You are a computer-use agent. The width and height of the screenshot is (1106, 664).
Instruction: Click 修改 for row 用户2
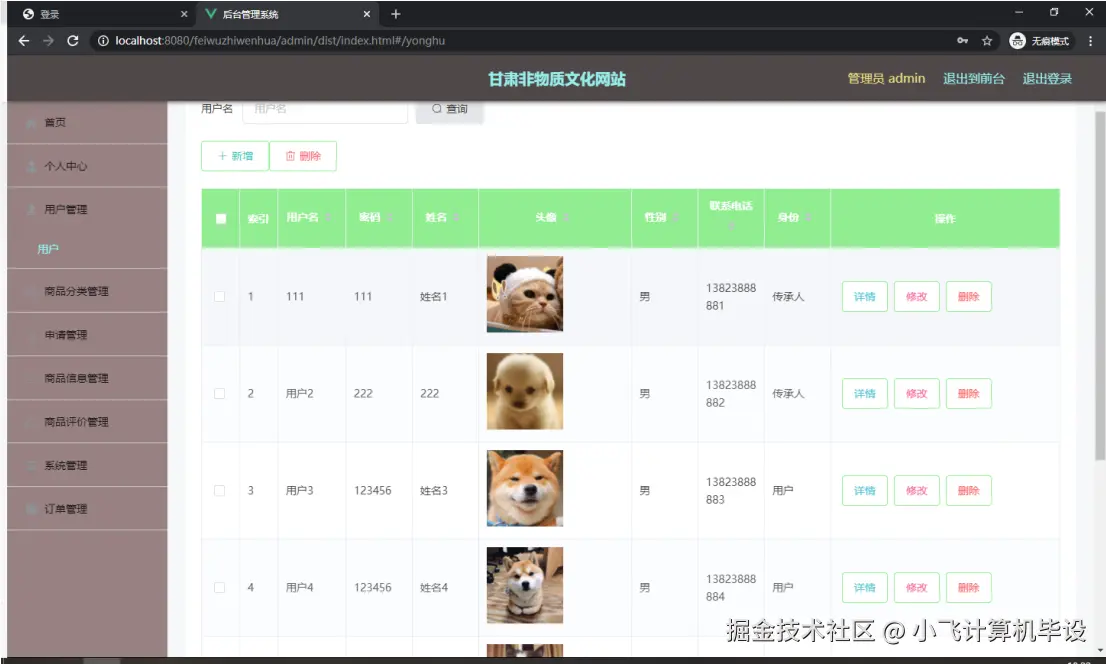point(916,393)
